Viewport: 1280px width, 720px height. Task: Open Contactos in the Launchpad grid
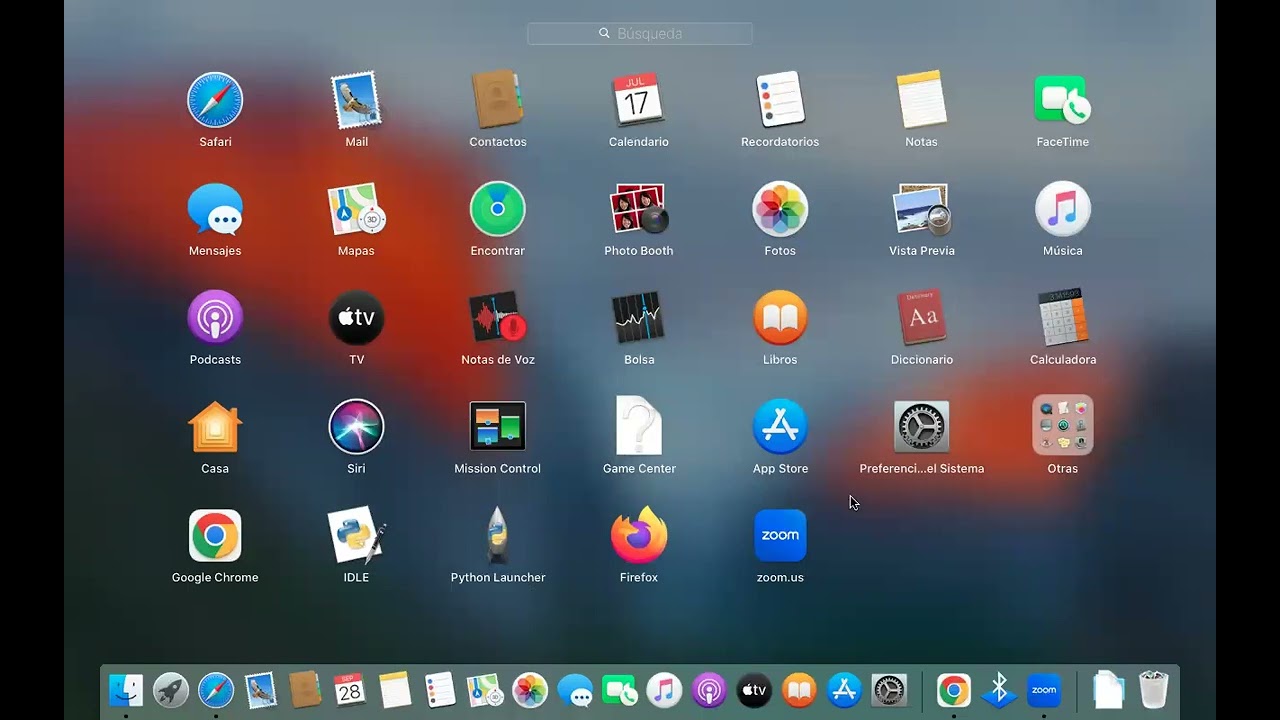click(x=497, y=100)
